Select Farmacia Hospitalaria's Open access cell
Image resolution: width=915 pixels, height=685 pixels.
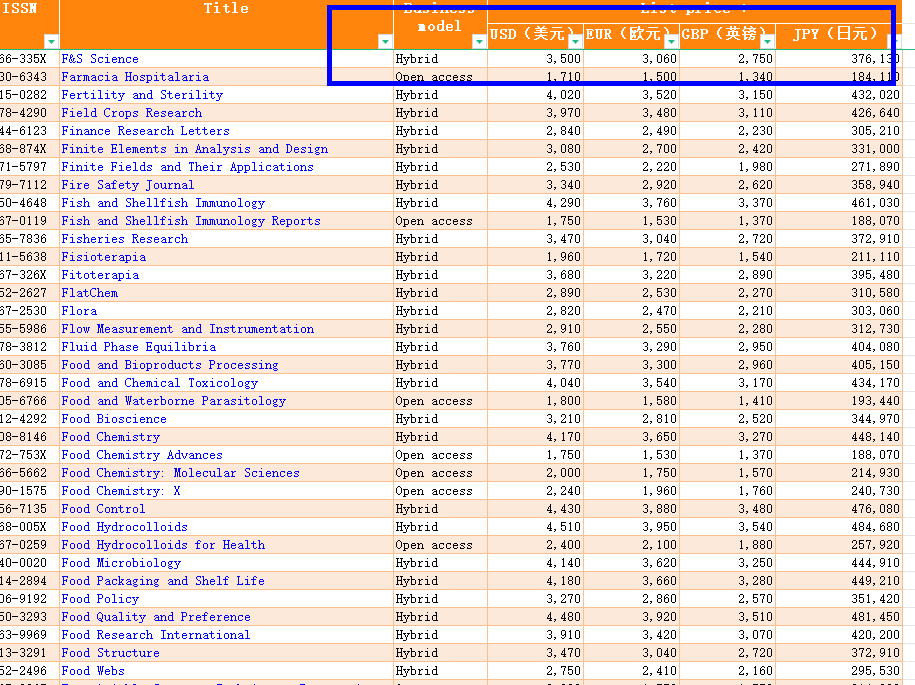434,77
